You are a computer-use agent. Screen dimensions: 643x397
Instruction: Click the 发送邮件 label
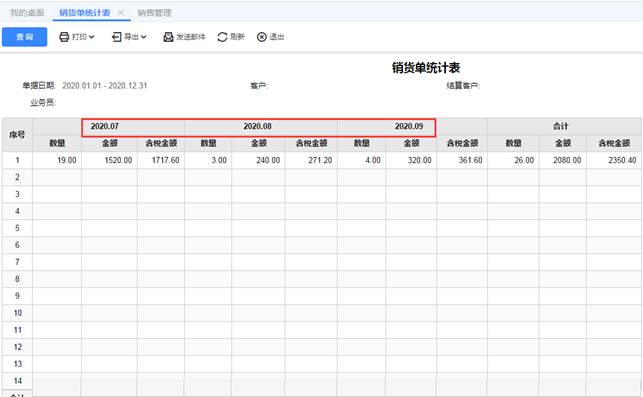click(x=191, y=37)
